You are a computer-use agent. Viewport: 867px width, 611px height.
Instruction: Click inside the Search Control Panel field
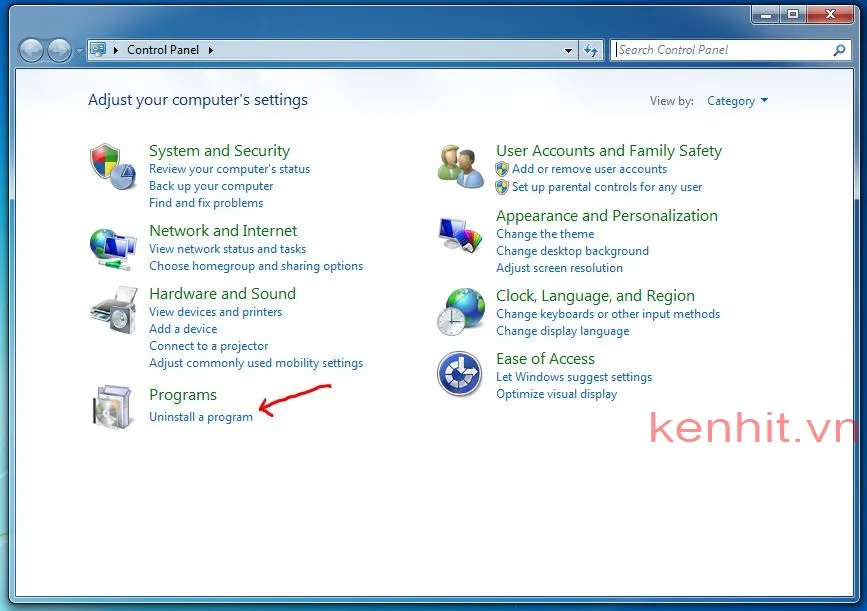(x=720, y=49)
